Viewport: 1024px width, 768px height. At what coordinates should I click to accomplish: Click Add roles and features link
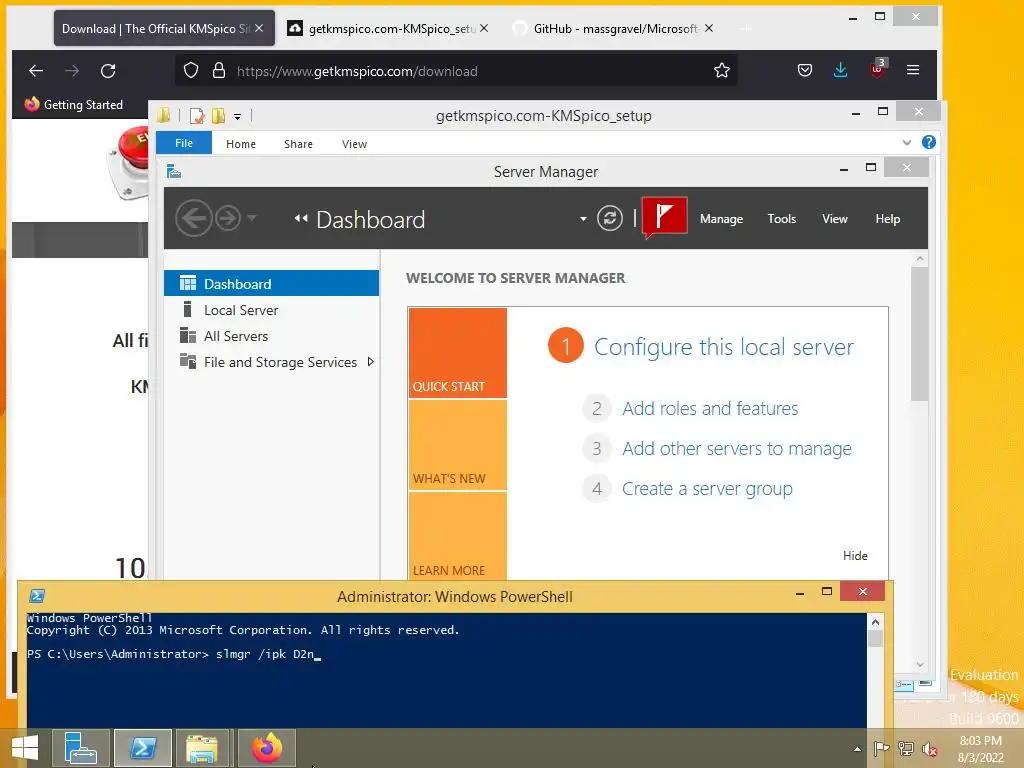tap(710, 409)
